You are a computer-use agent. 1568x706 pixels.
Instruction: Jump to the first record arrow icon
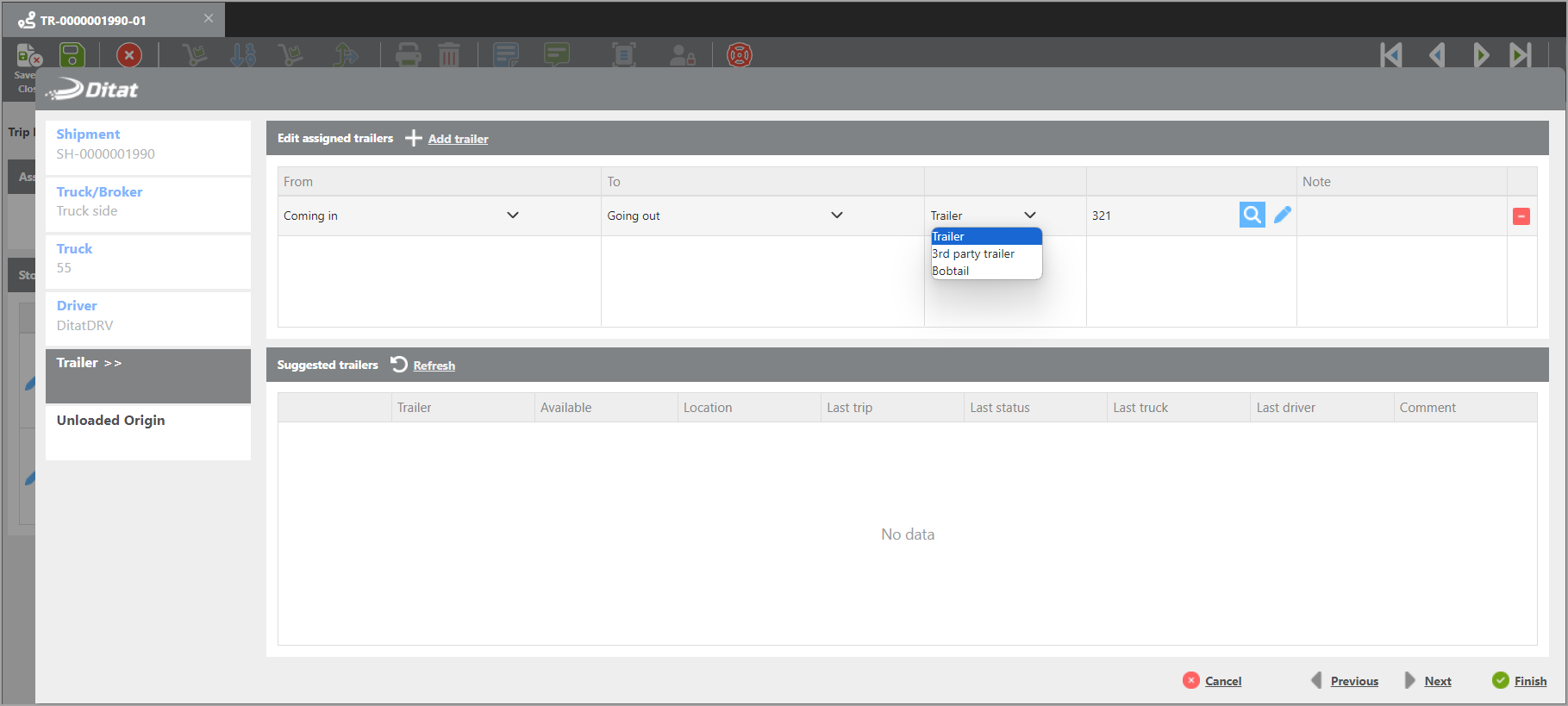pyautogui.click(x=1390, y=56)
